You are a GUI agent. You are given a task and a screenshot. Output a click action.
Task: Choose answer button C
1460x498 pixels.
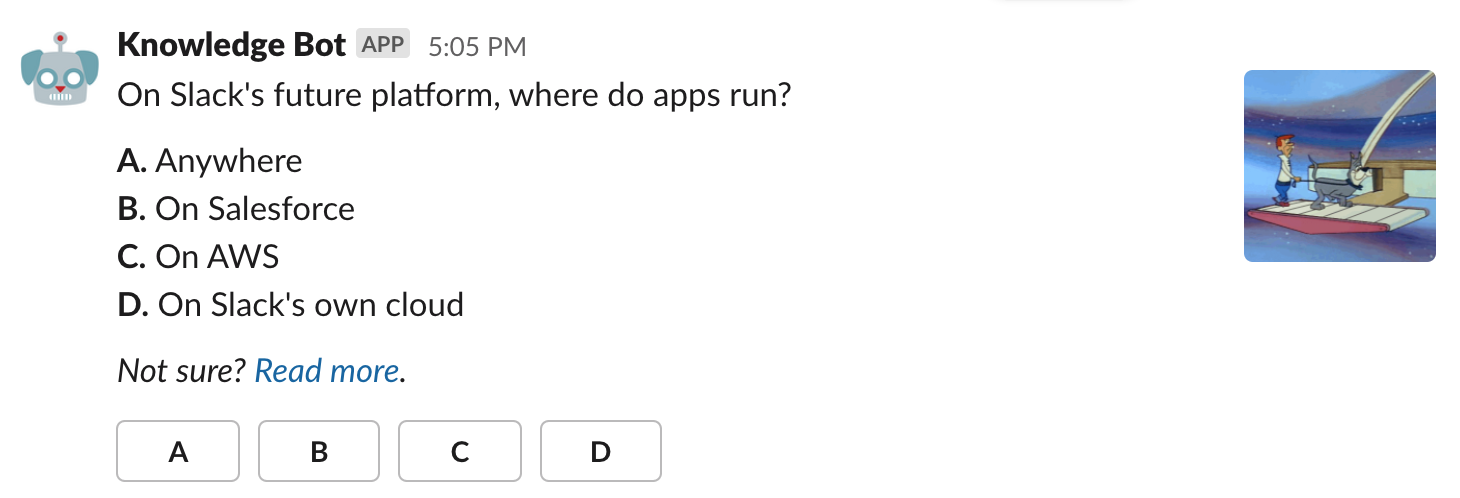(460, 452)
